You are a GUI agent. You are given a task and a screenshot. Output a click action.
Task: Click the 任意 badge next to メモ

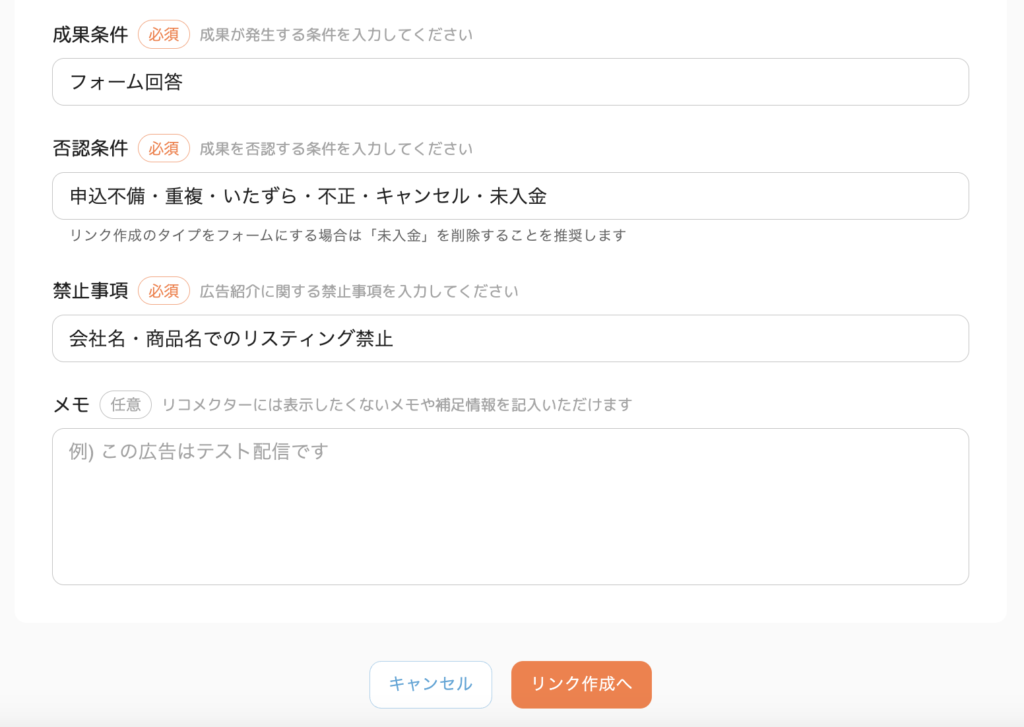125,405
